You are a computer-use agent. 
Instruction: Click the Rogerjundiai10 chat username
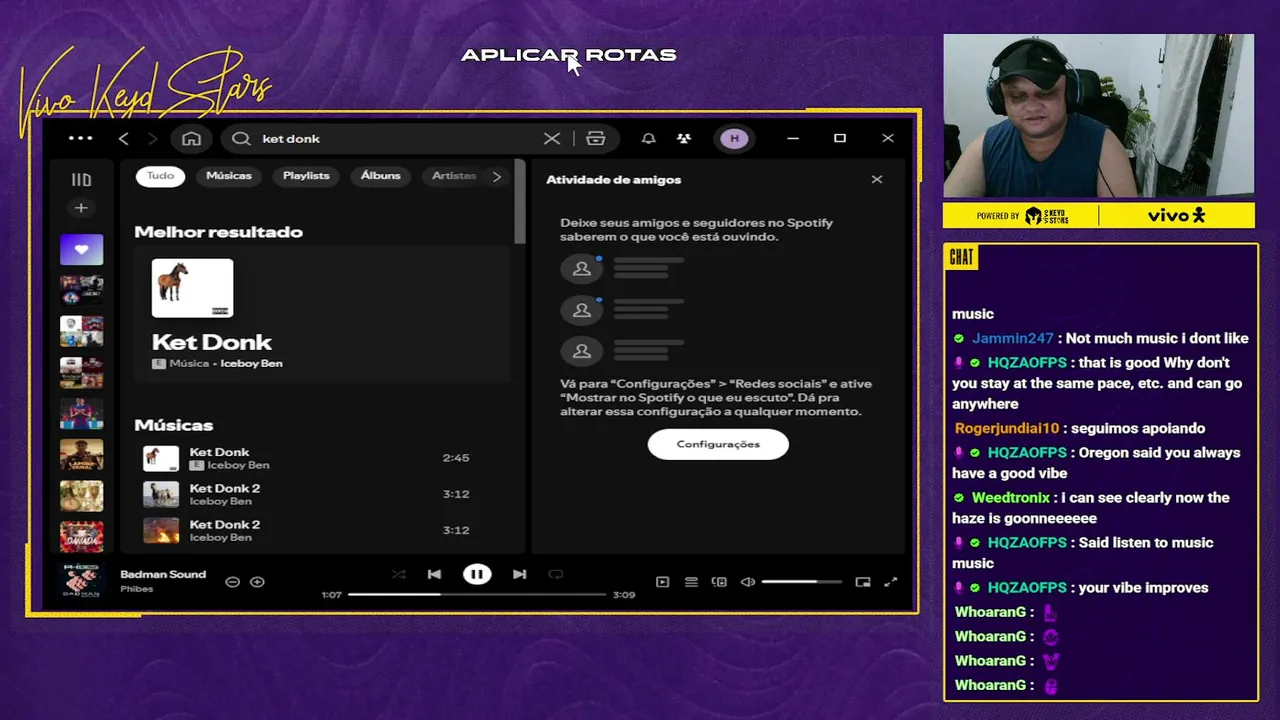(1007, 429)
